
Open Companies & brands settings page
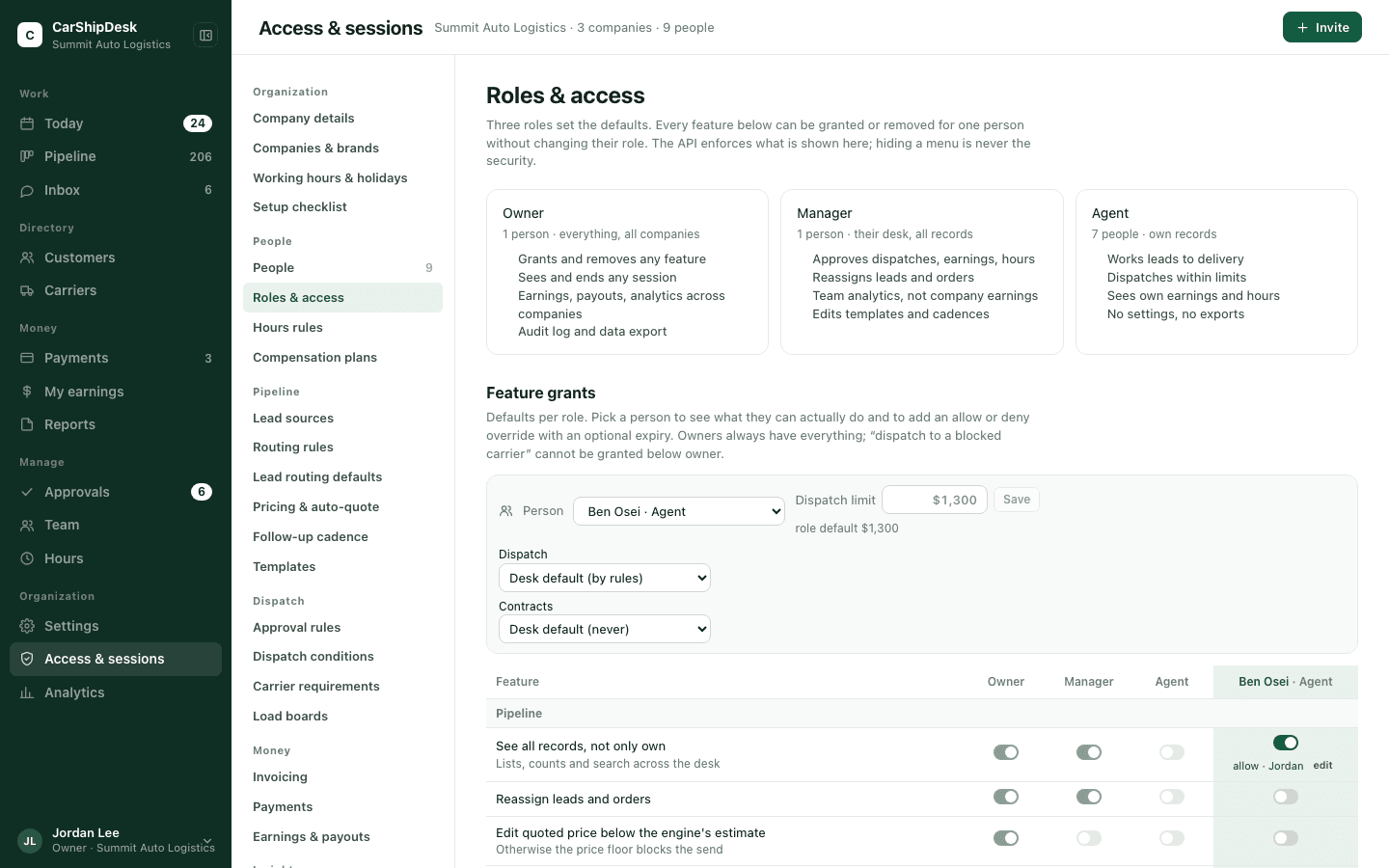point(342,149)
